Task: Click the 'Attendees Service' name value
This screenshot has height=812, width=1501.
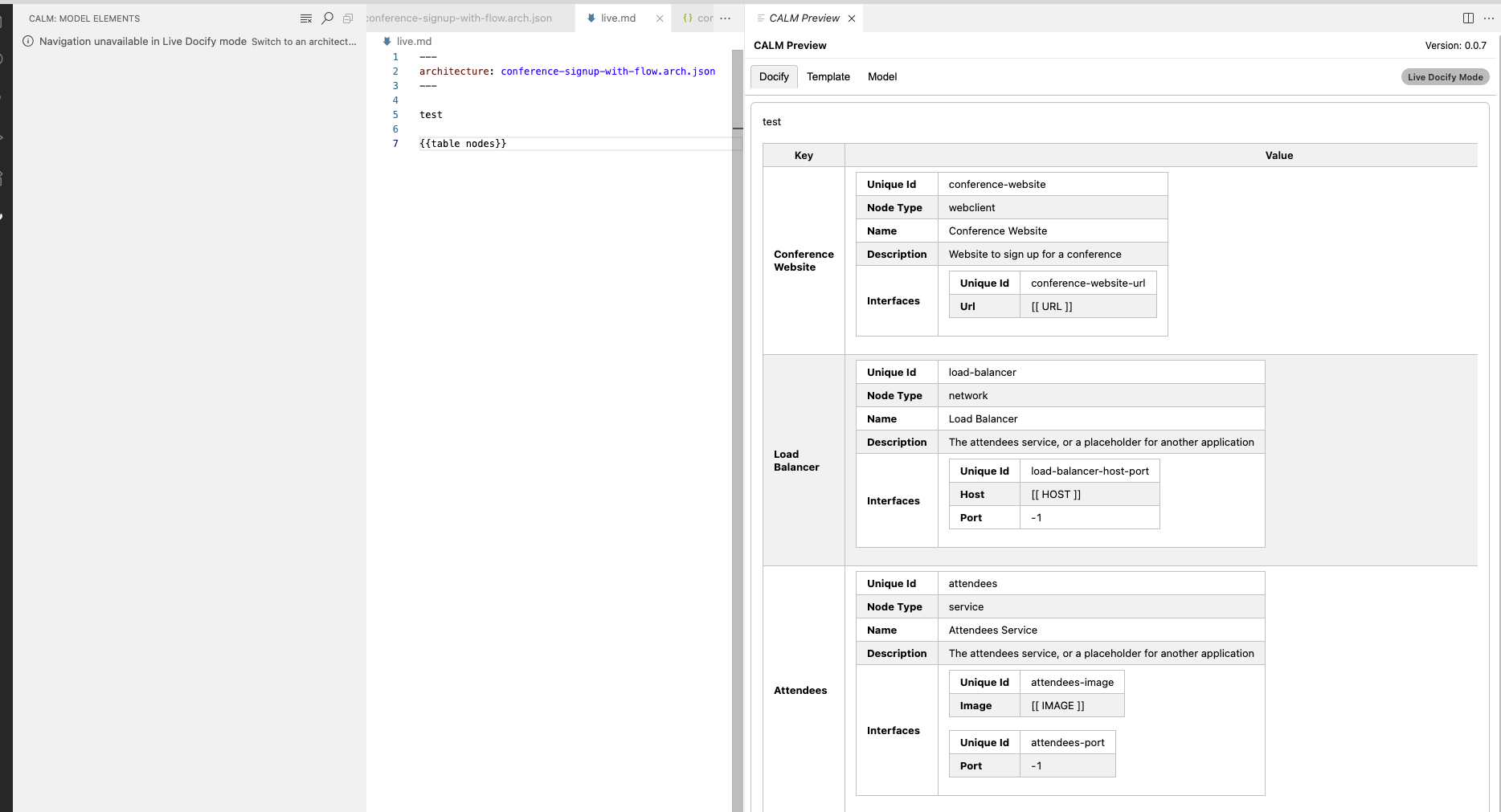Action: point(992,630)
